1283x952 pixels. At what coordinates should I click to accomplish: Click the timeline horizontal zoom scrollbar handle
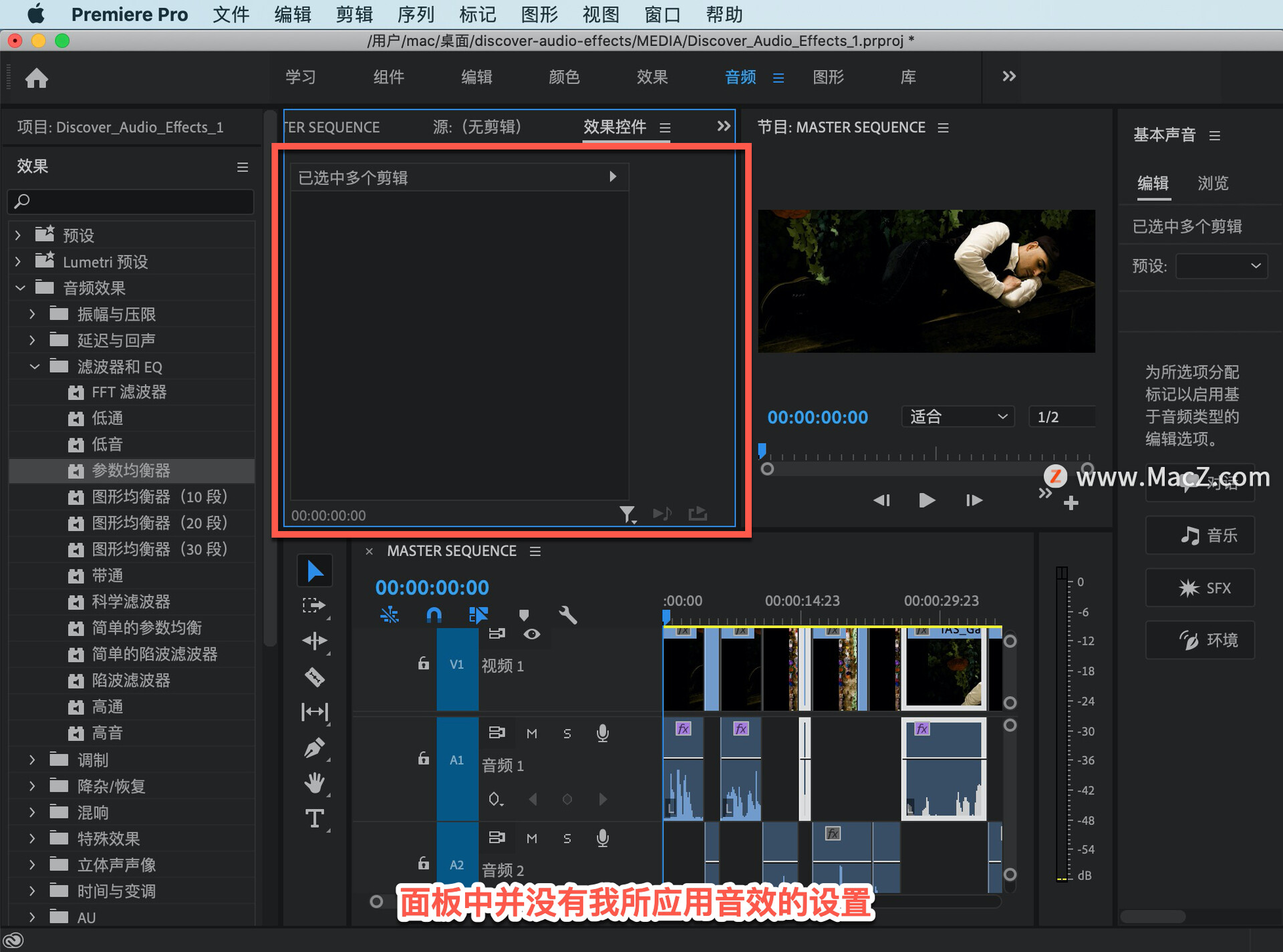click(376, 902)
